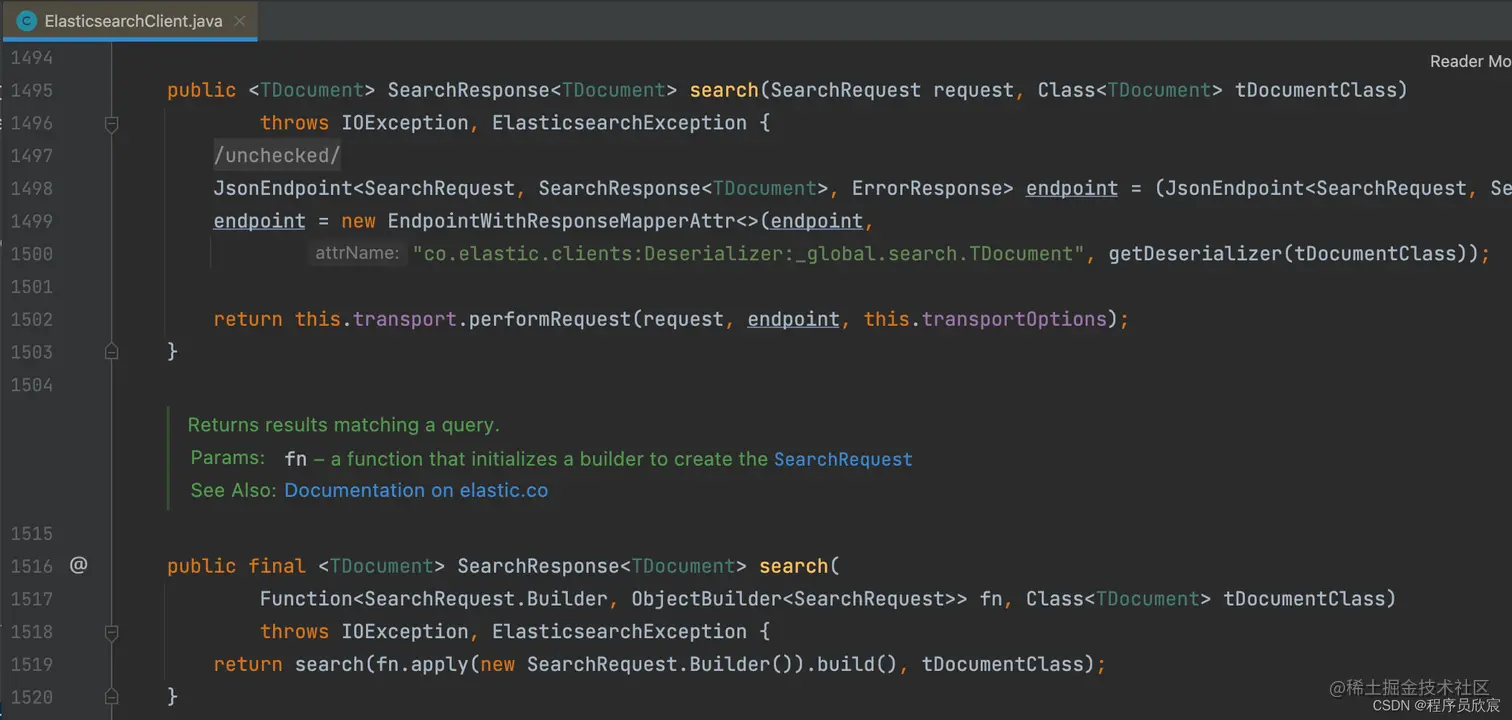The height and width of the screenshot is (720, 1512).
Task: Open the 'Documentation on elastic.co' link
Action: (416, 490)
